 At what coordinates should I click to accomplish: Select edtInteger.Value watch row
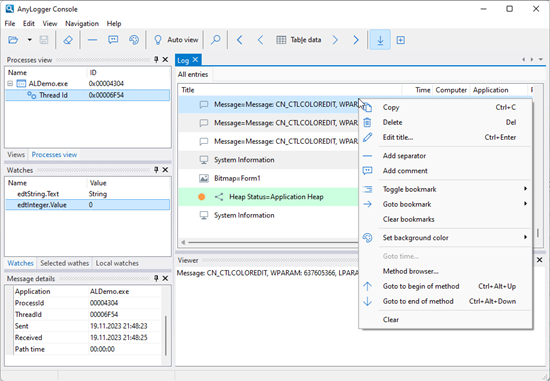(88, 205)
